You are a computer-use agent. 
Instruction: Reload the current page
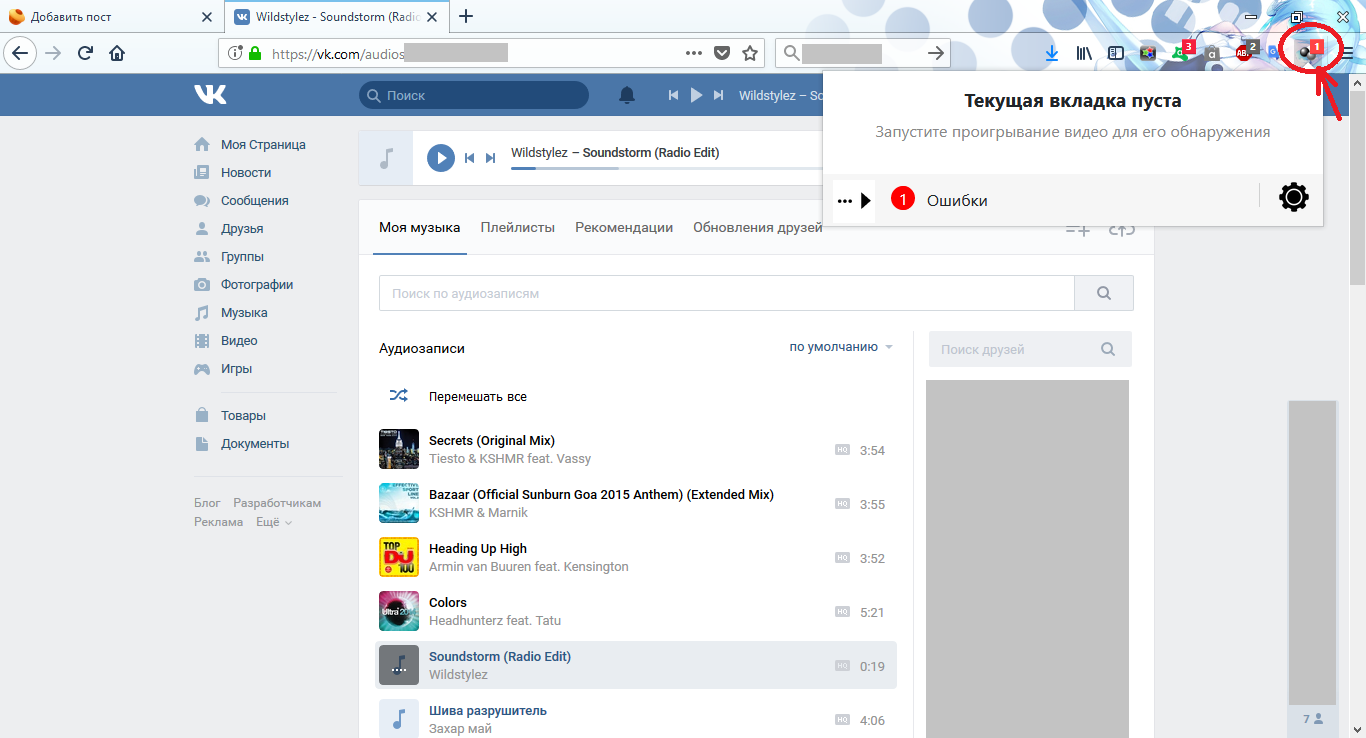pos(85,54)
